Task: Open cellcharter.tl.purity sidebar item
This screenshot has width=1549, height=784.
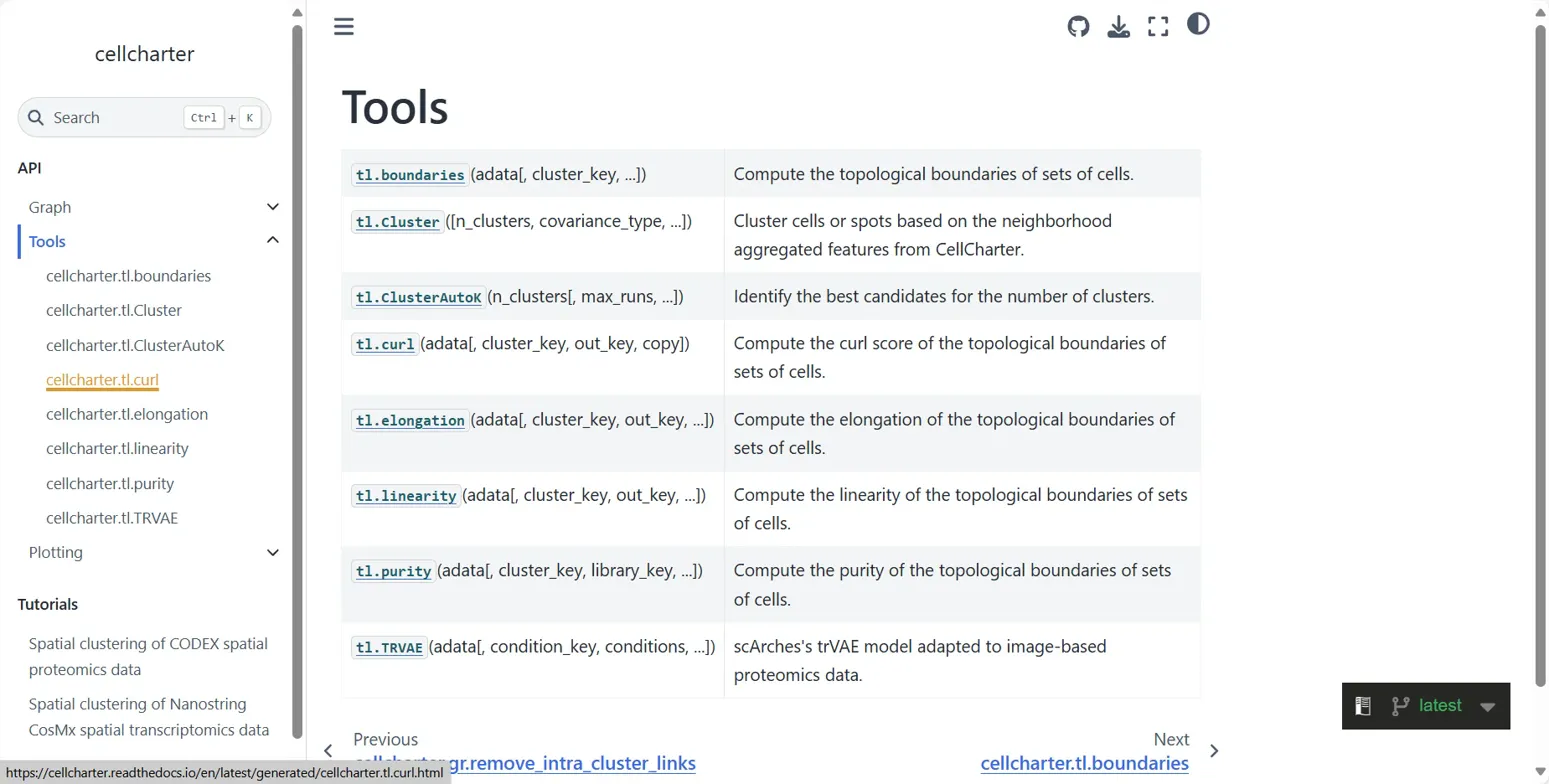Action: (x=110, y=484)
